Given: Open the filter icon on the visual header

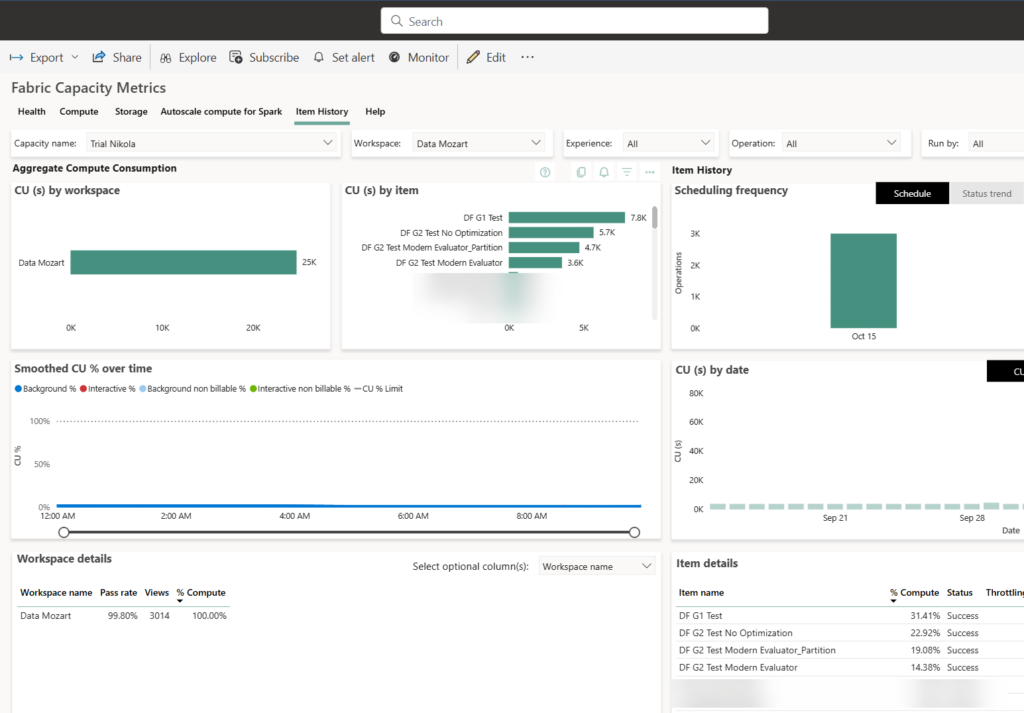Looking at the screenshot, I should (x=627, y=172).
